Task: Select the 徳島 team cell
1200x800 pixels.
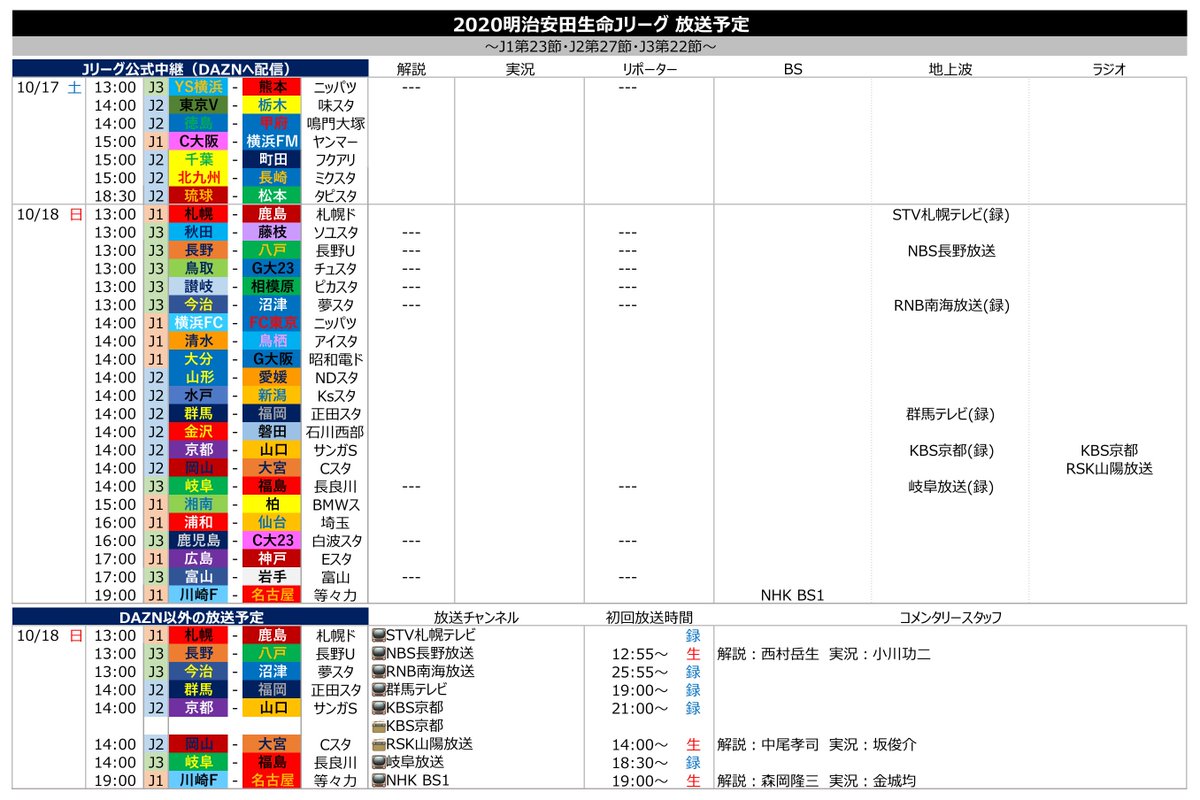Action: [x=198, y=123]
